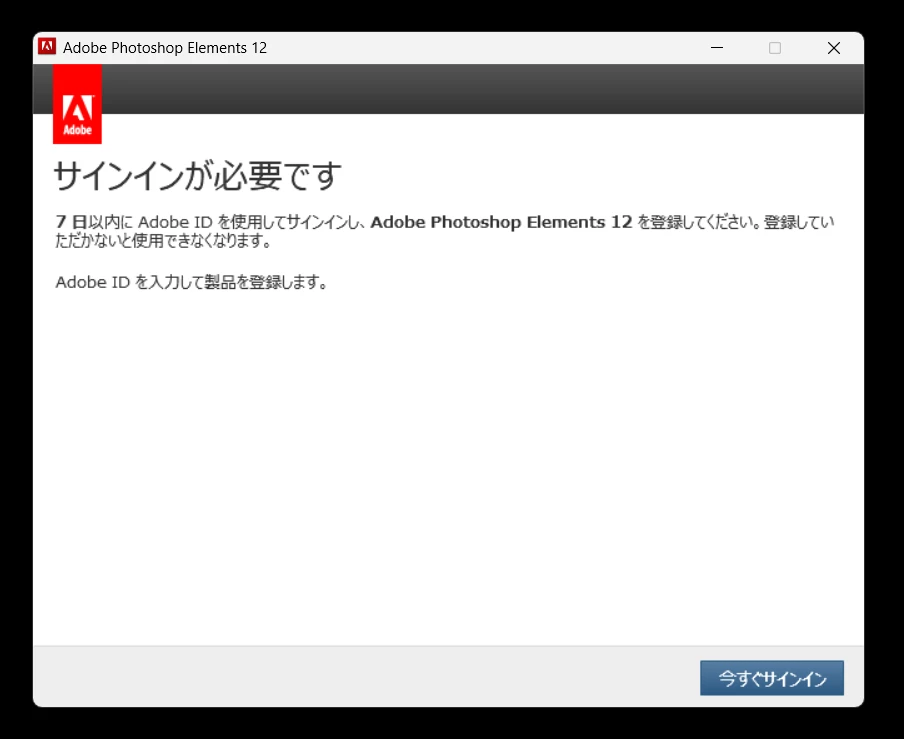Click the bold 7 日 text
Viewport: 904px width, 739px height.
point(71,222)
